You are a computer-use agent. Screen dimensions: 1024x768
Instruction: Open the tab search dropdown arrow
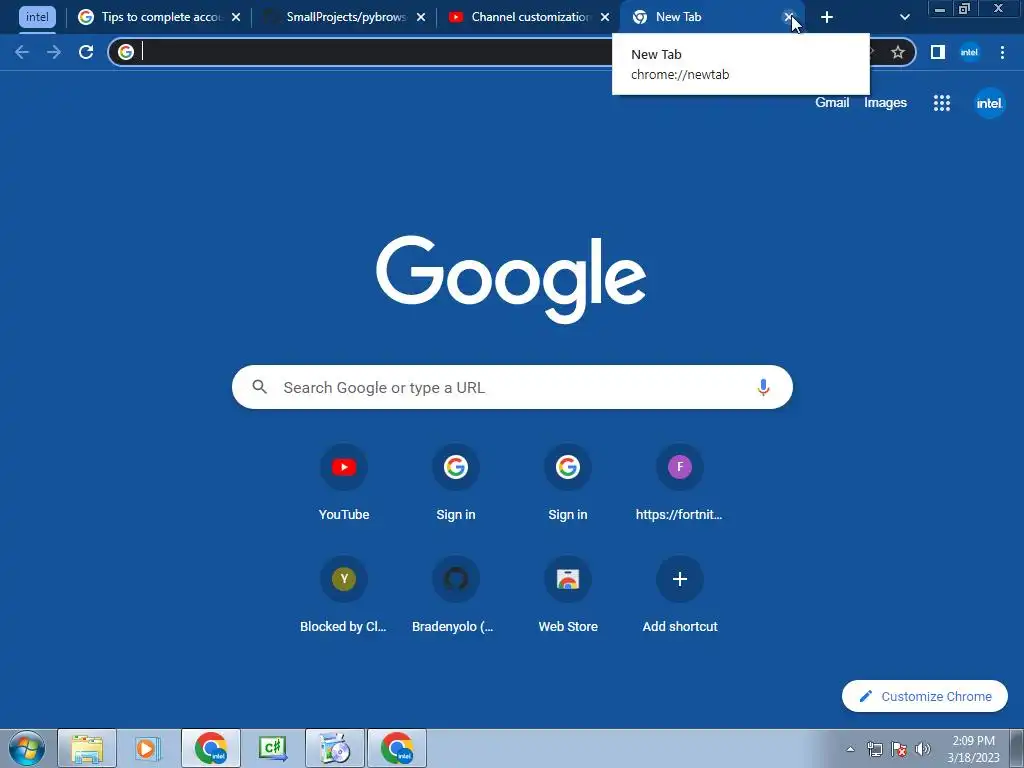coord(904,17)
